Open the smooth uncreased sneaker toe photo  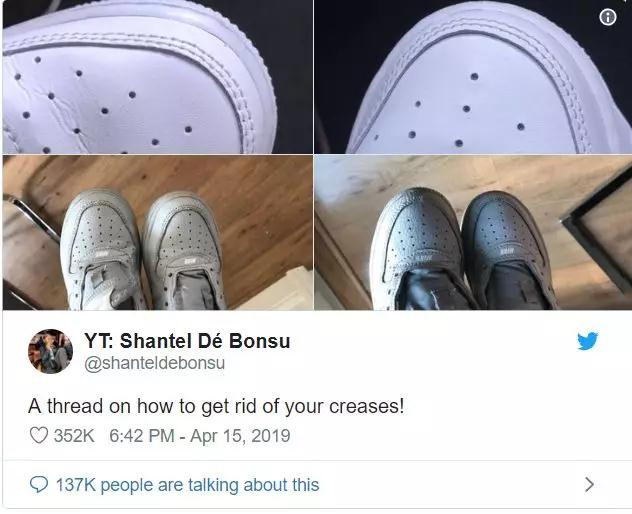tap(473, 77)
